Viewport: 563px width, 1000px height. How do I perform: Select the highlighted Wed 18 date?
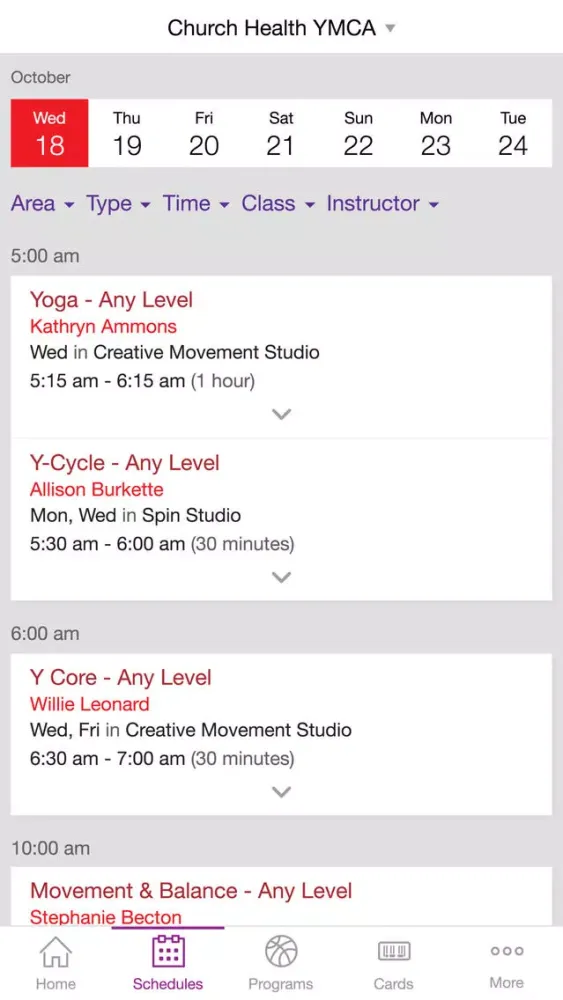[x=49, y=133]
